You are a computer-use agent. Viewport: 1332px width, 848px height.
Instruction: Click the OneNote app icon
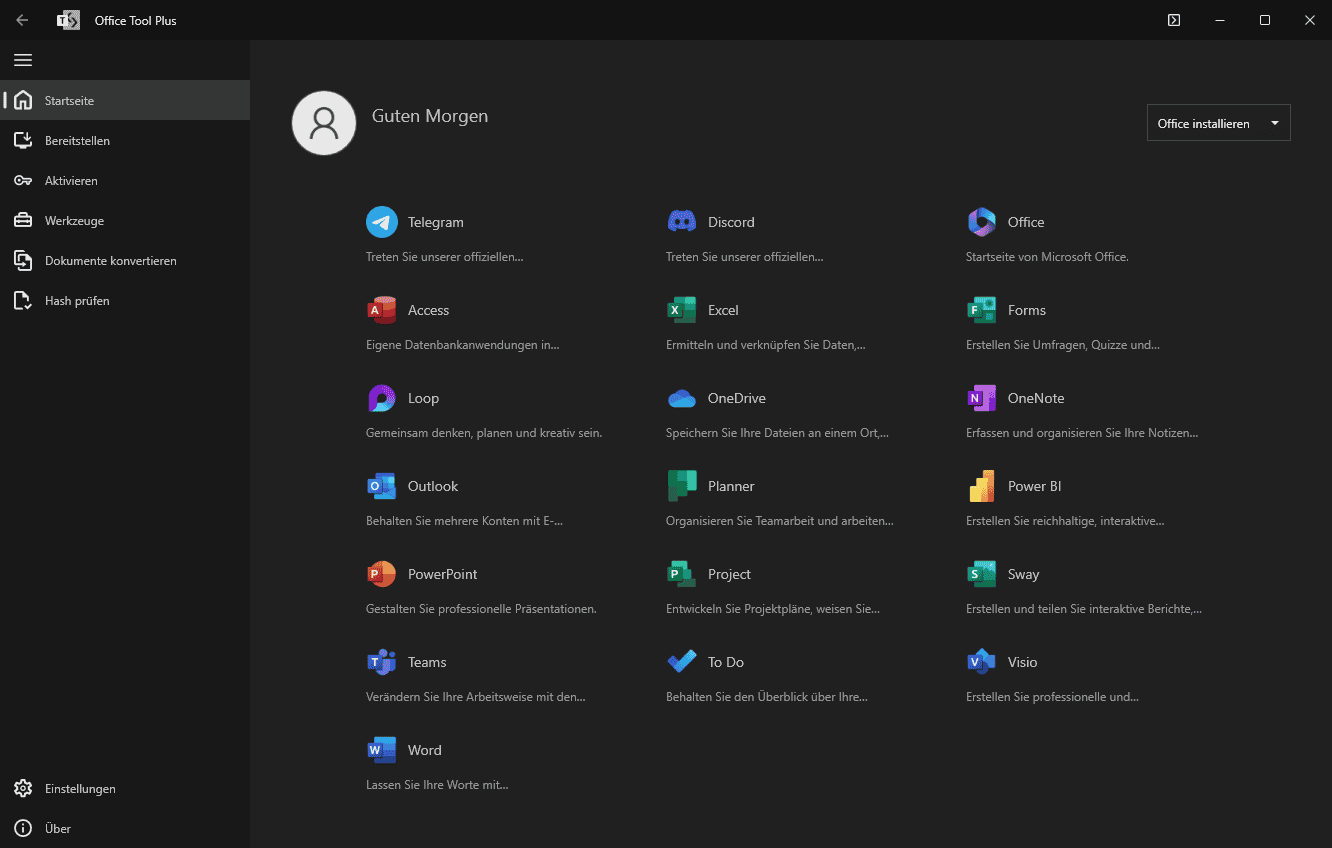click(x=982, y=398)
